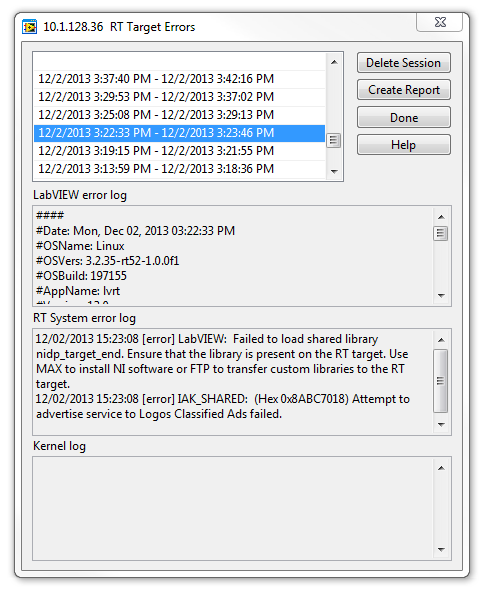Viewport: 488px width, 593px height.
Task: Select session starting 3:19:15 PM
Action: [x=180, y=151]
